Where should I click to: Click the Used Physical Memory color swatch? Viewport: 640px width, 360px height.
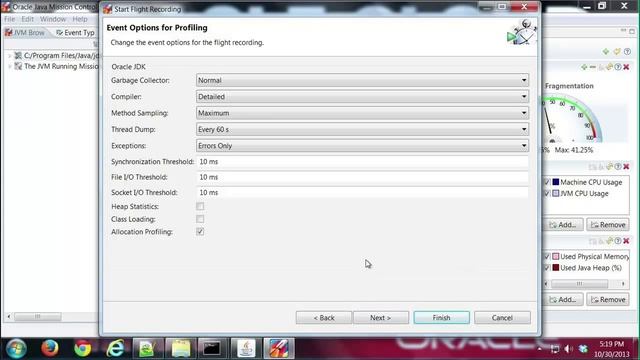(x=556, y=256)
